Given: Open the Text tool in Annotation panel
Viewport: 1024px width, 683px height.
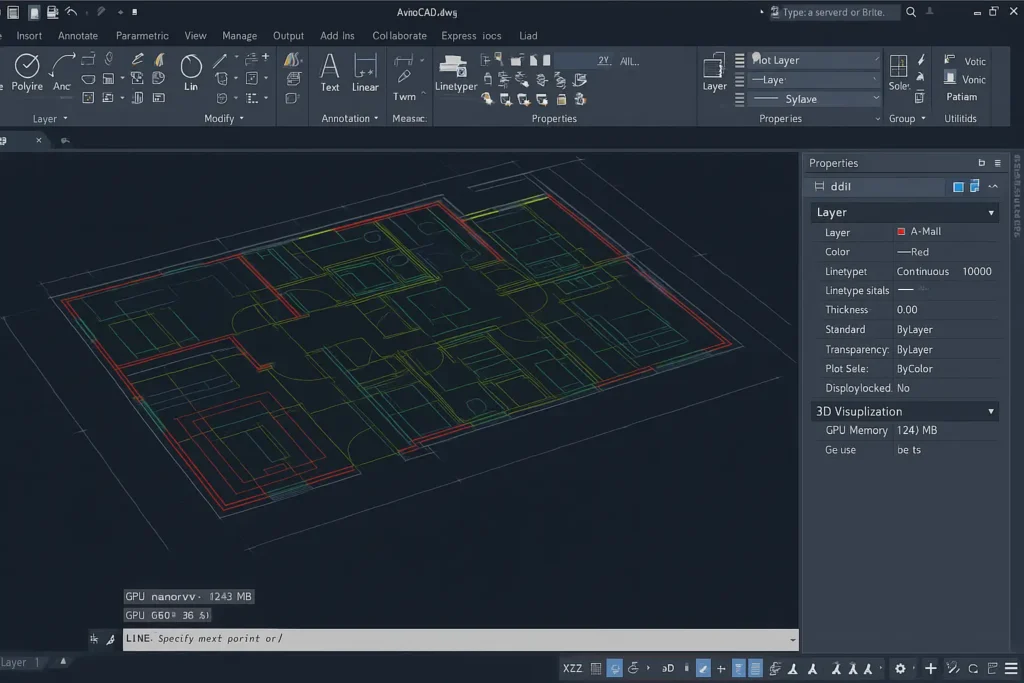Looking at the screenshot, I should [x=330, y=70].
